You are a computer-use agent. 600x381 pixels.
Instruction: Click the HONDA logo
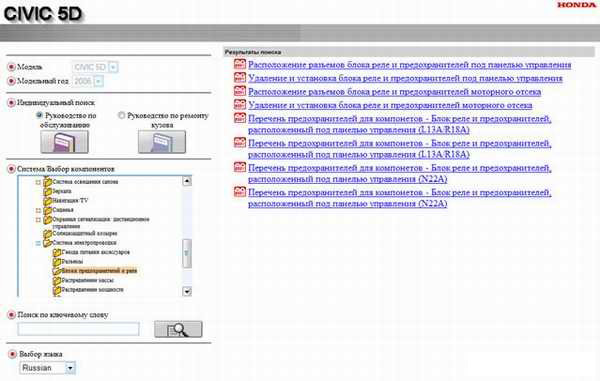click(x=576, y=5)
